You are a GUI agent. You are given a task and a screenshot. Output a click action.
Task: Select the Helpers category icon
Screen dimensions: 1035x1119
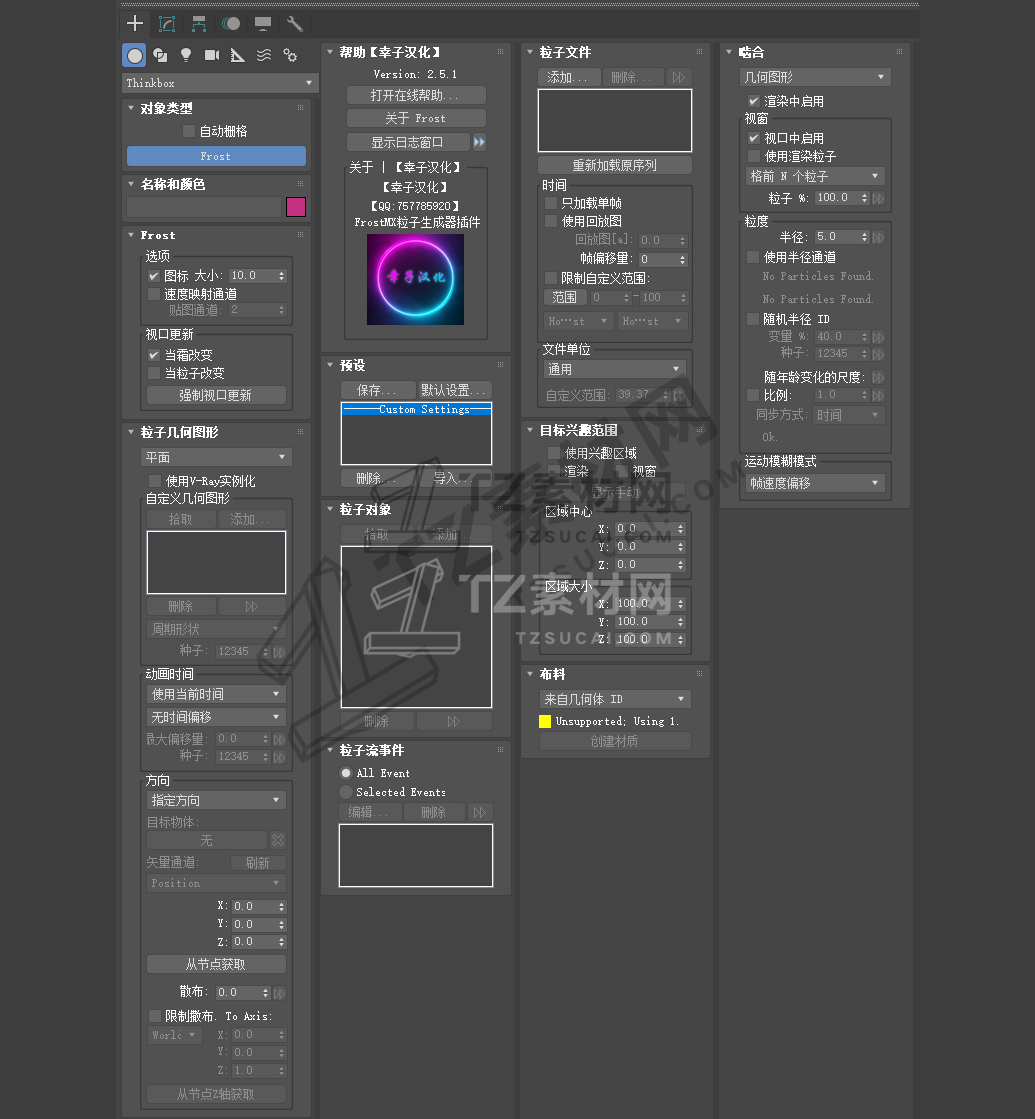click(238, 55)
